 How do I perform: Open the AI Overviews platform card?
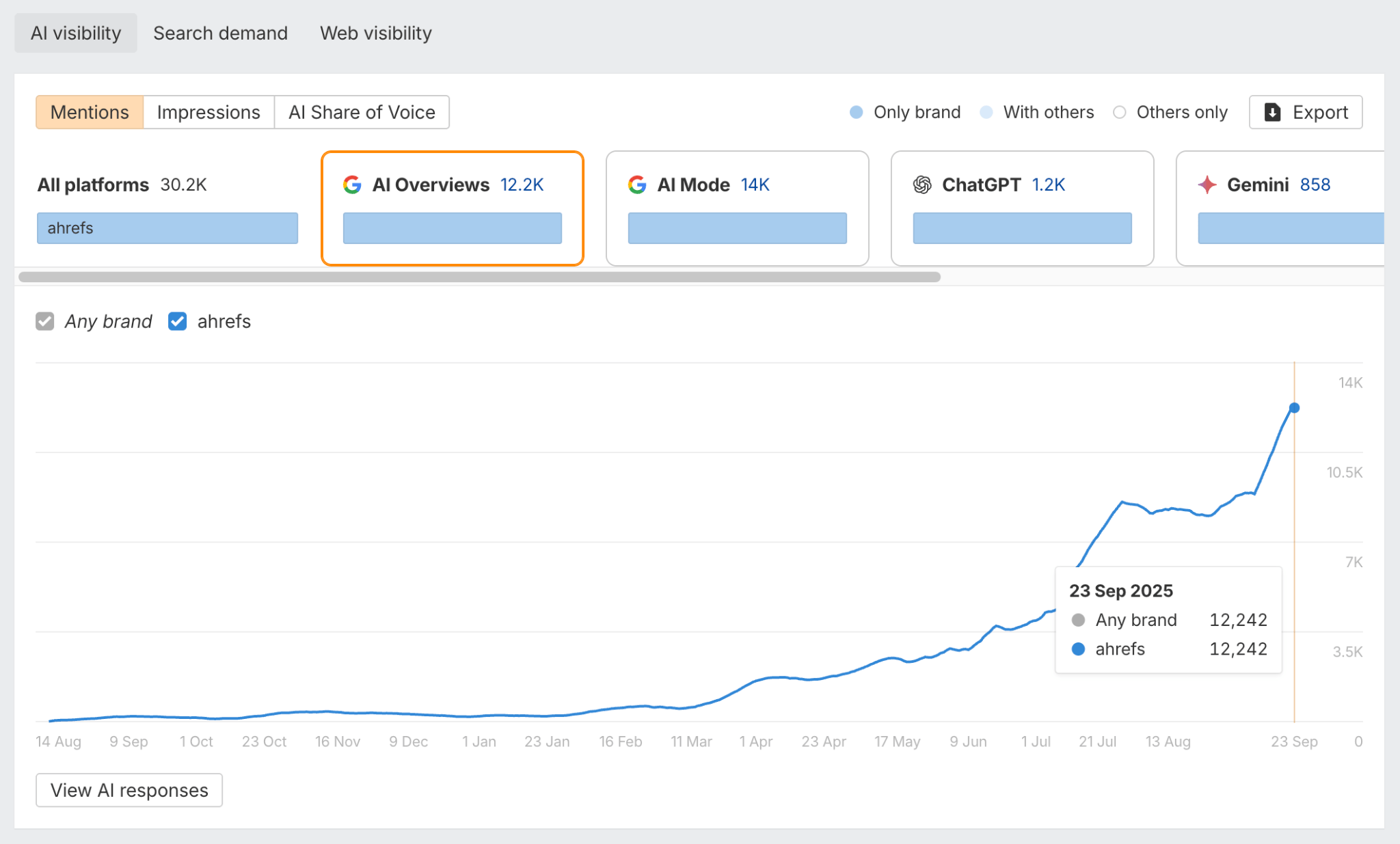tap(453, 207)
